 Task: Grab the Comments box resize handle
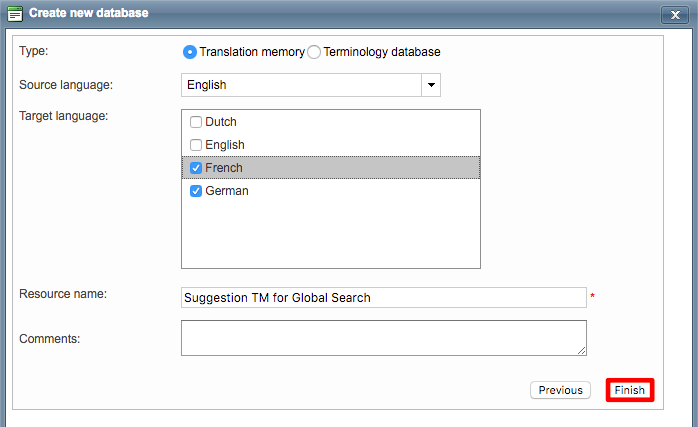tap(581, 350)
